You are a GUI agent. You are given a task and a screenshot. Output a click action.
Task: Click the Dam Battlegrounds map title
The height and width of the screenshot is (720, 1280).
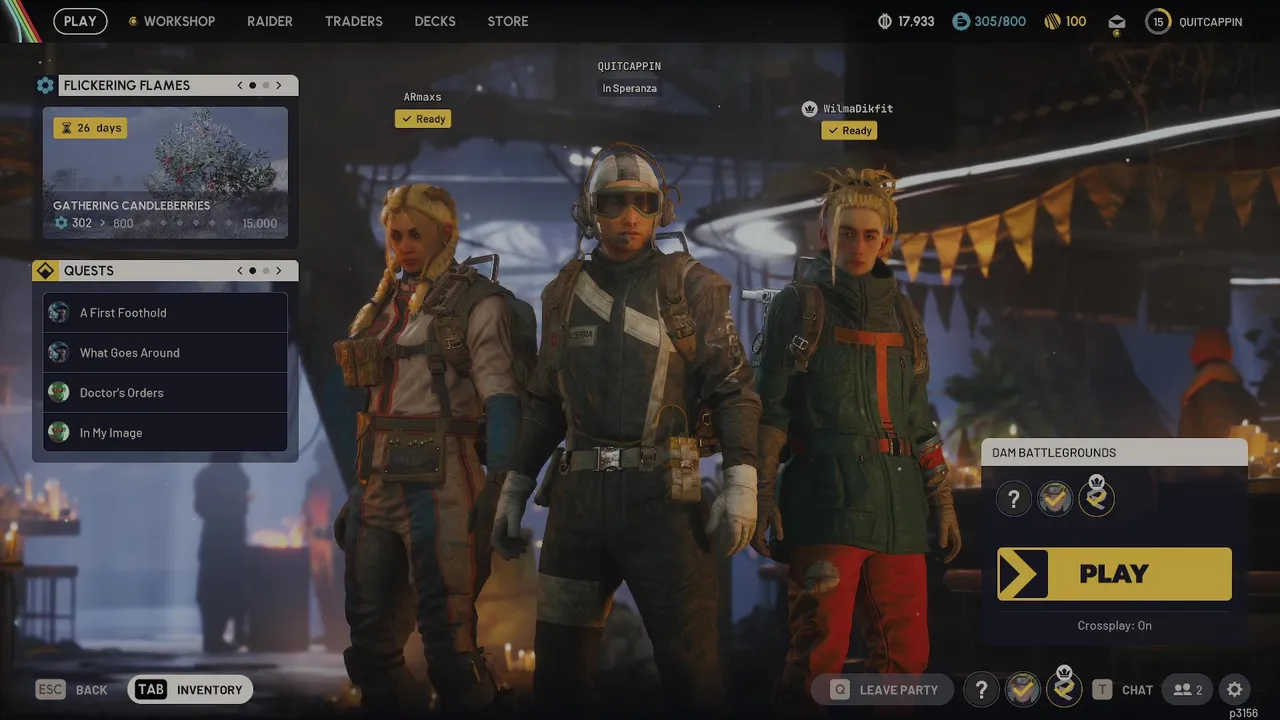(x=1054, y=453)
